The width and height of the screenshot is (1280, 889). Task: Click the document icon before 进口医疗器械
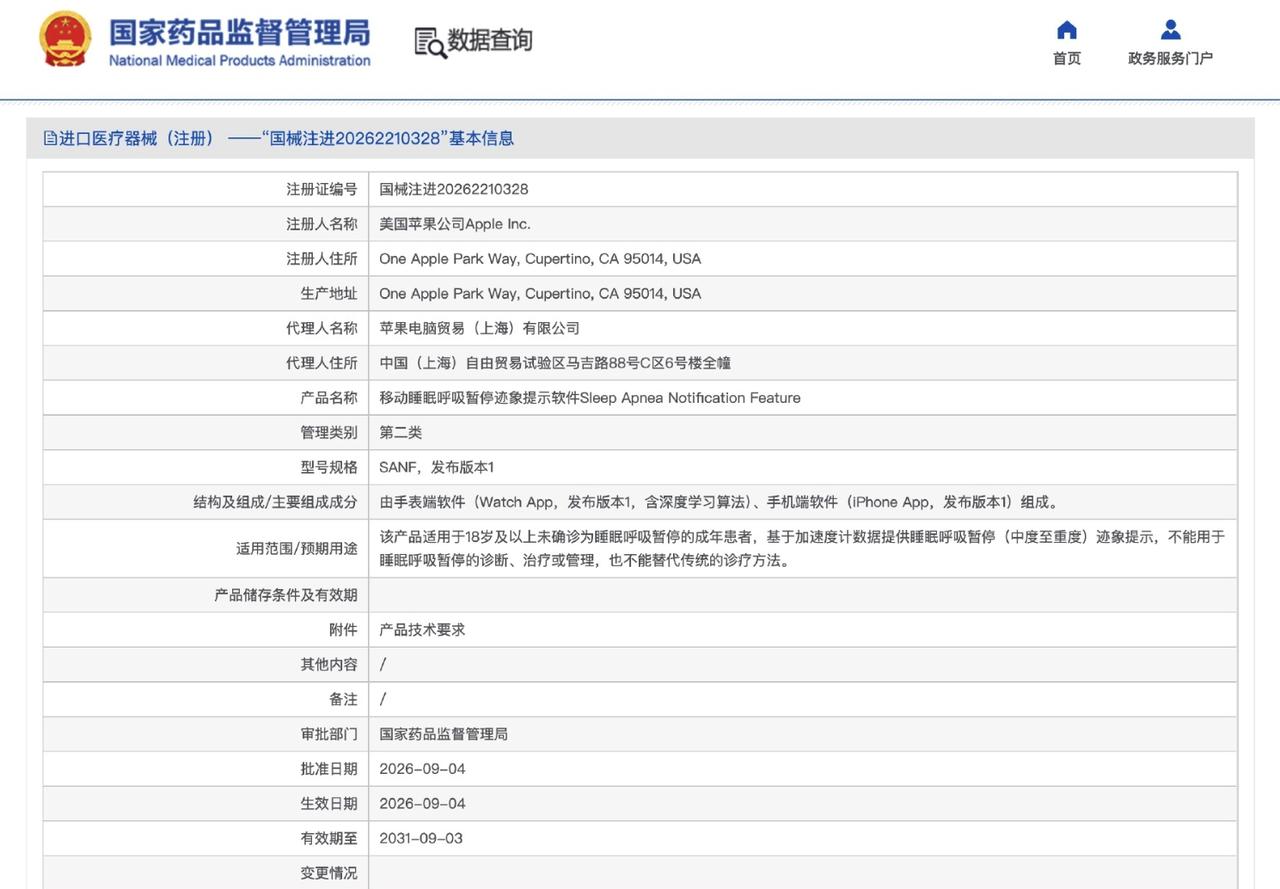pyautogui.click(x=50, y=139)
